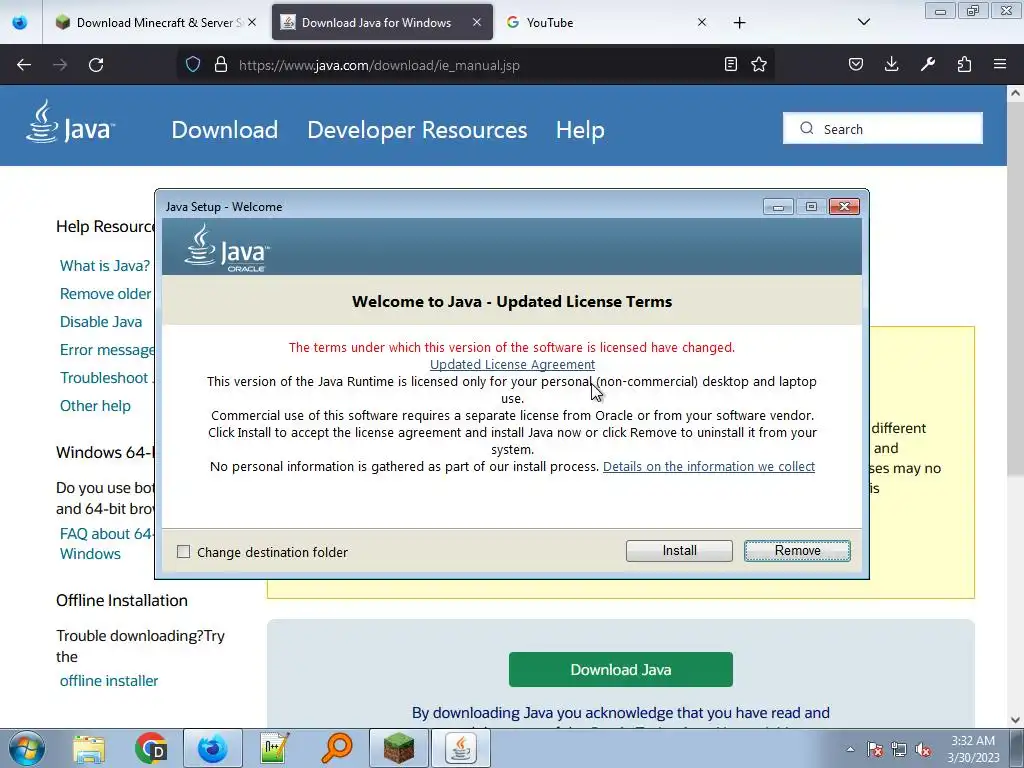This screenshot has height=768, width=1024.
Task: Open the What is Java? link
Action: point(104,266)
